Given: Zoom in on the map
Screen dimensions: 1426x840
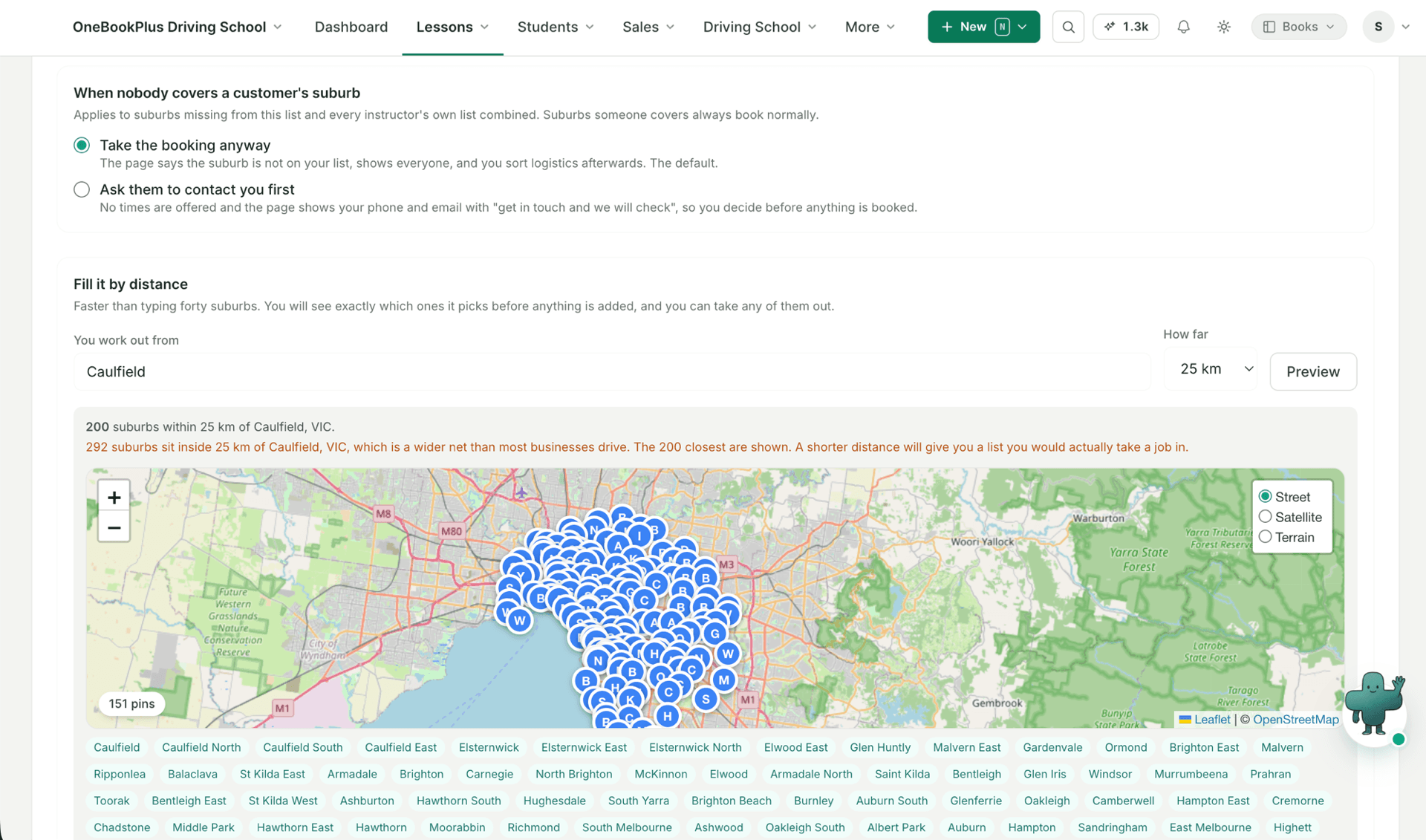Looking at the screenshot, I should pos(114,497).
